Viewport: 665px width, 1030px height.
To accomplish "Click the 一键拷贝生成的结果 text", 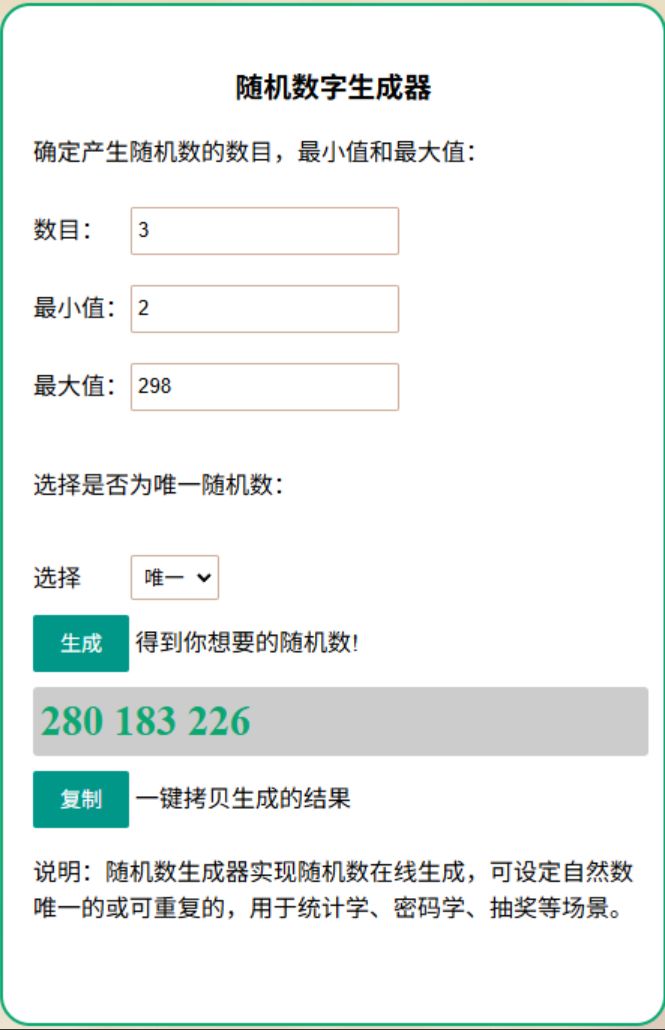I will [243, 799].
